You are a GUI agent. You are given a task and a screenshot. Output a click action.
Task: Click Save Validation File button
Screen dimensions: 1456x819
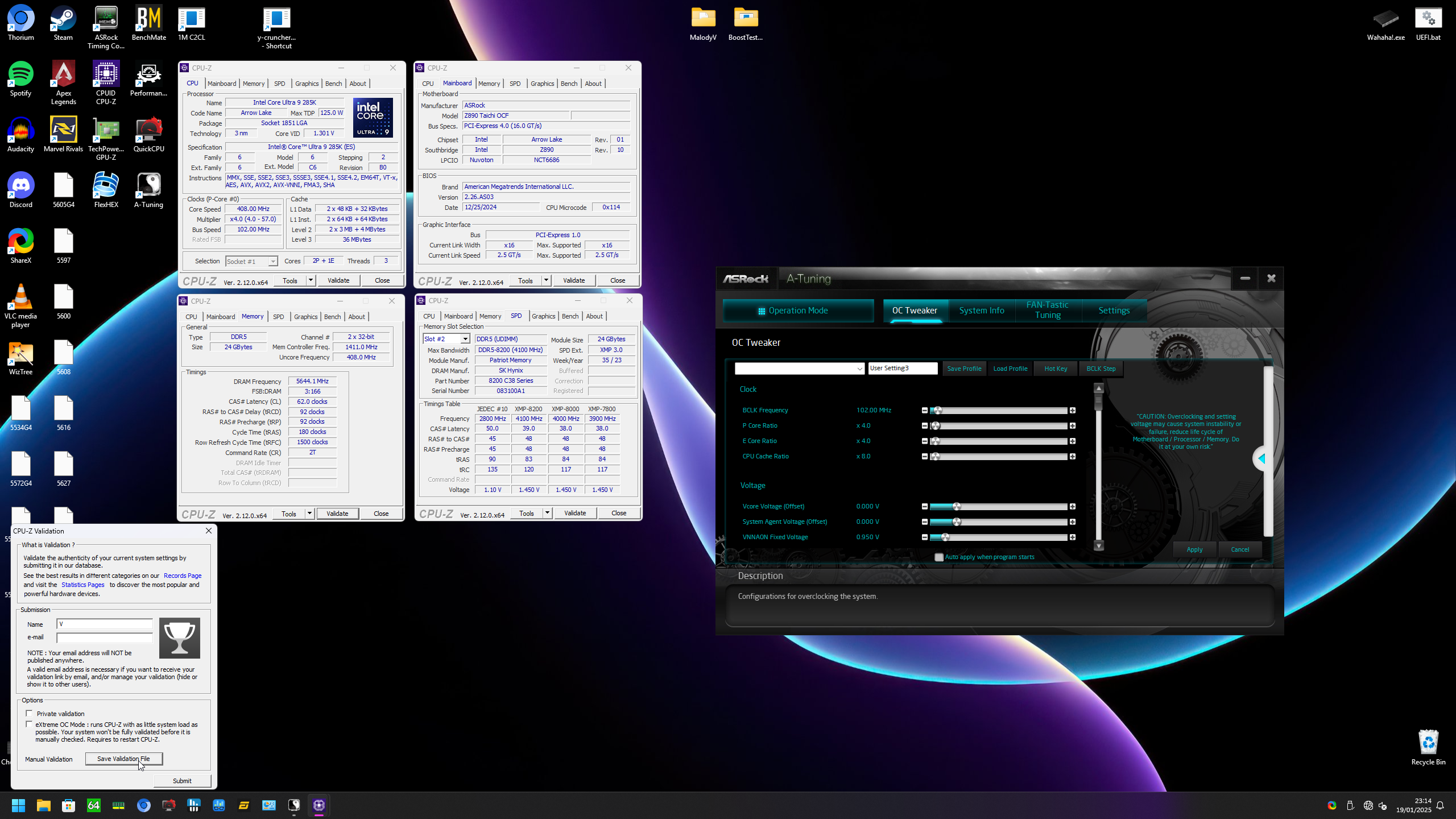(123, 759)
